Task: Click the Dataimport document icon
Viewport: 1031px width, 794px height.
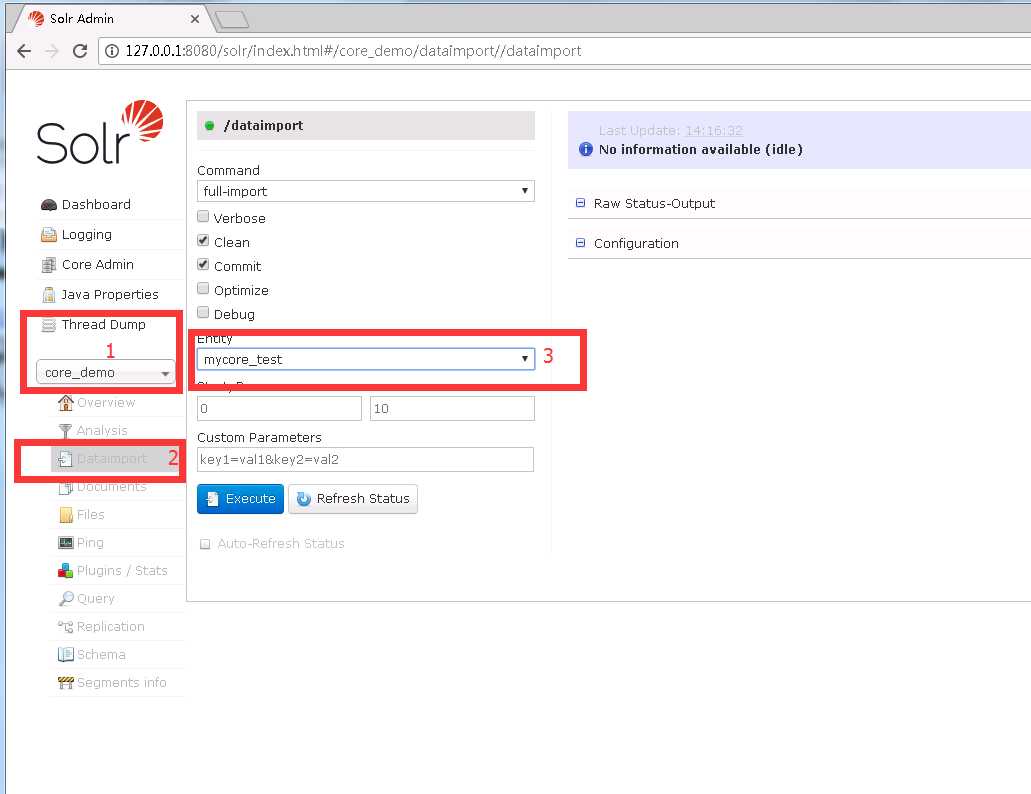Action: point(65,459)
